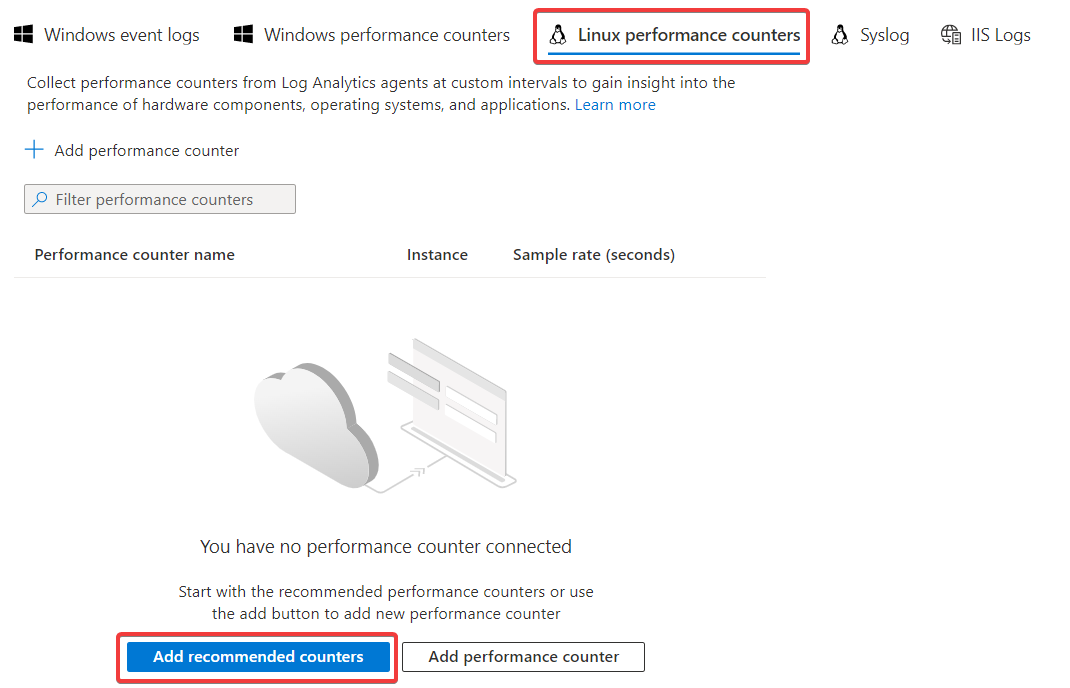This screenshot has width=1070, height=688.
Task: Switch to the Windows event logs tab
Action: (x=122, y=35)
